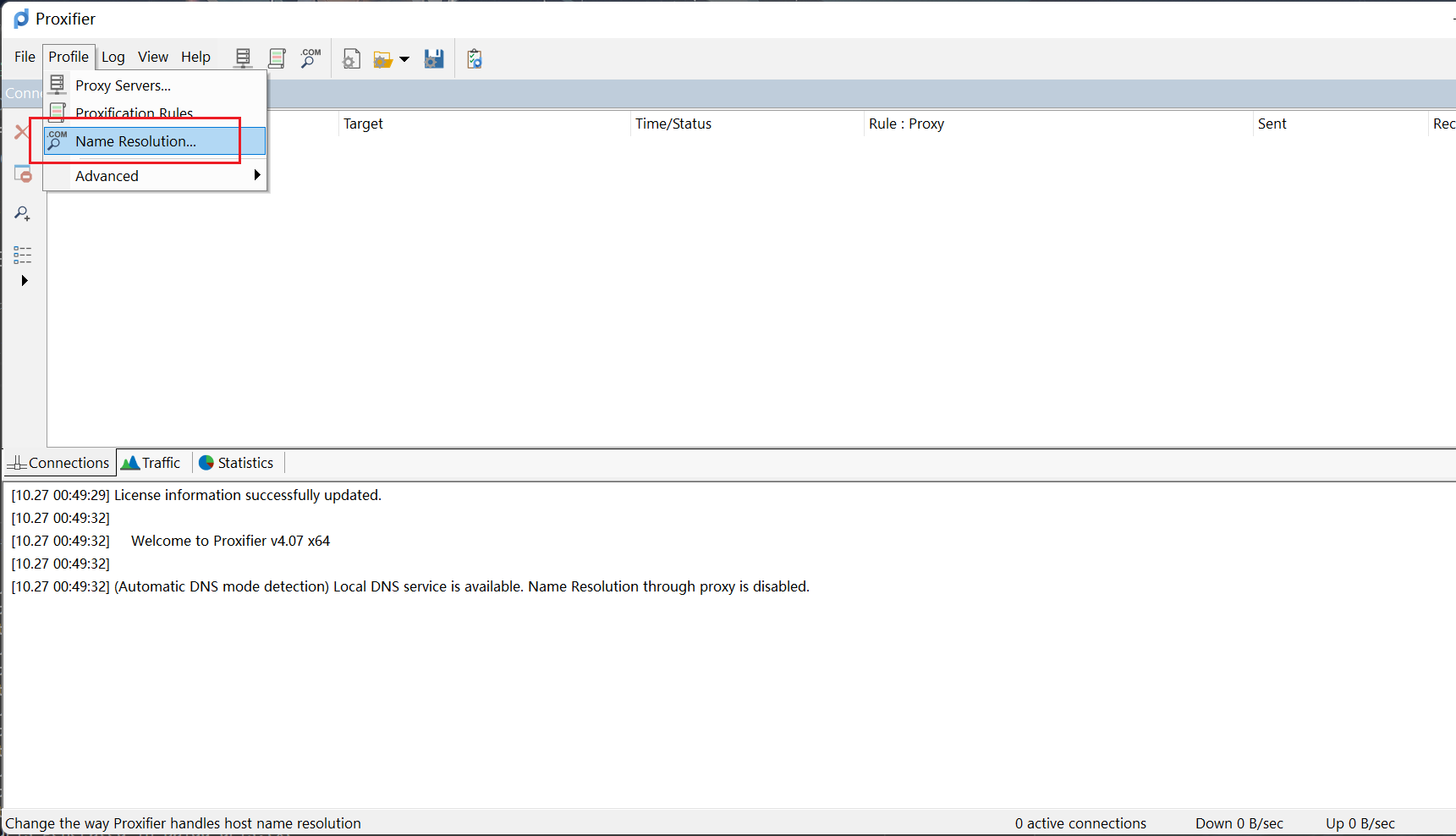Open a profile with the folder icon

click(383, 59)
